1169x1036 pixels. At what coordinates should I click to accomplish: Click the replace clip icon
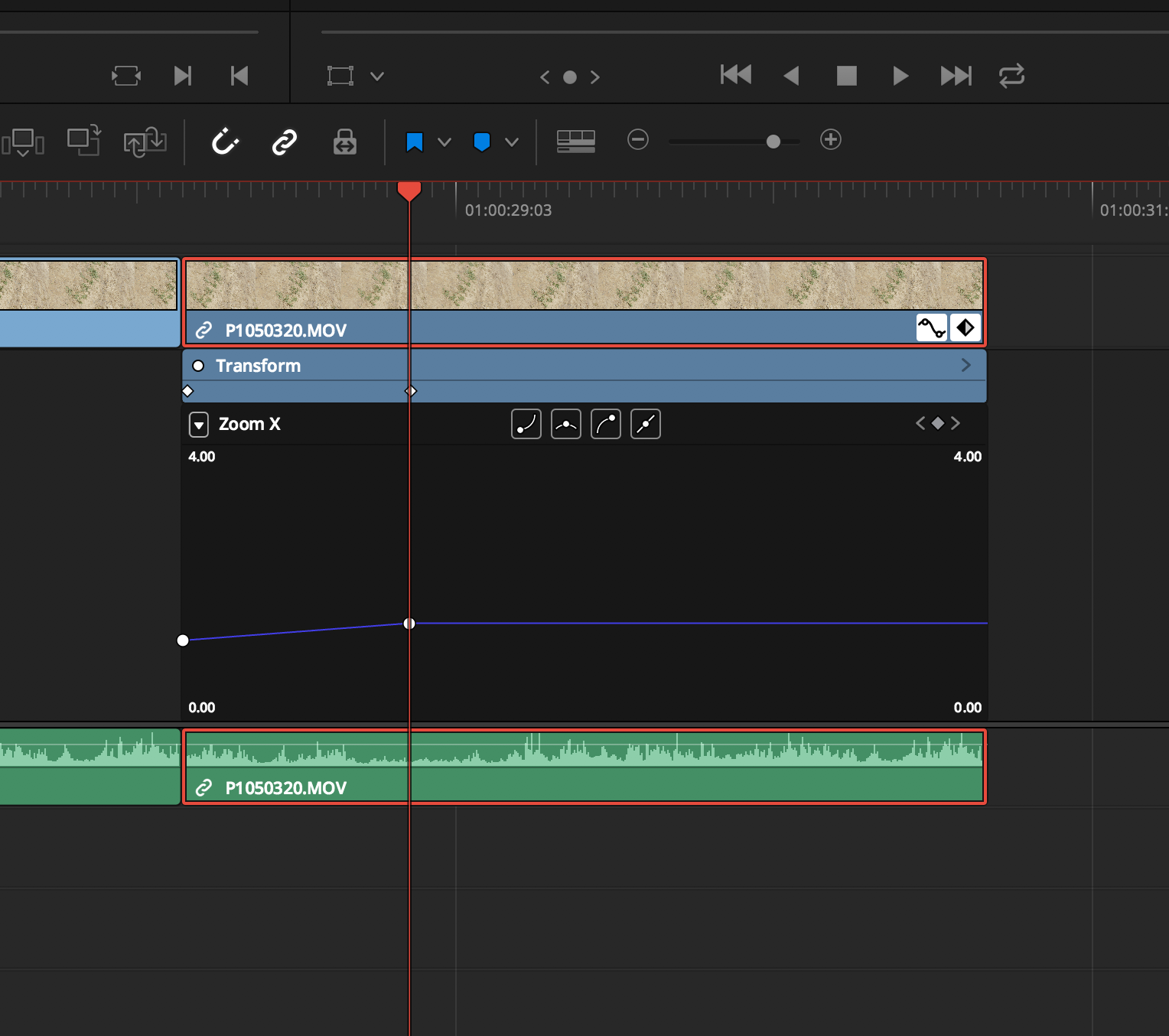[x=145, y=142]
